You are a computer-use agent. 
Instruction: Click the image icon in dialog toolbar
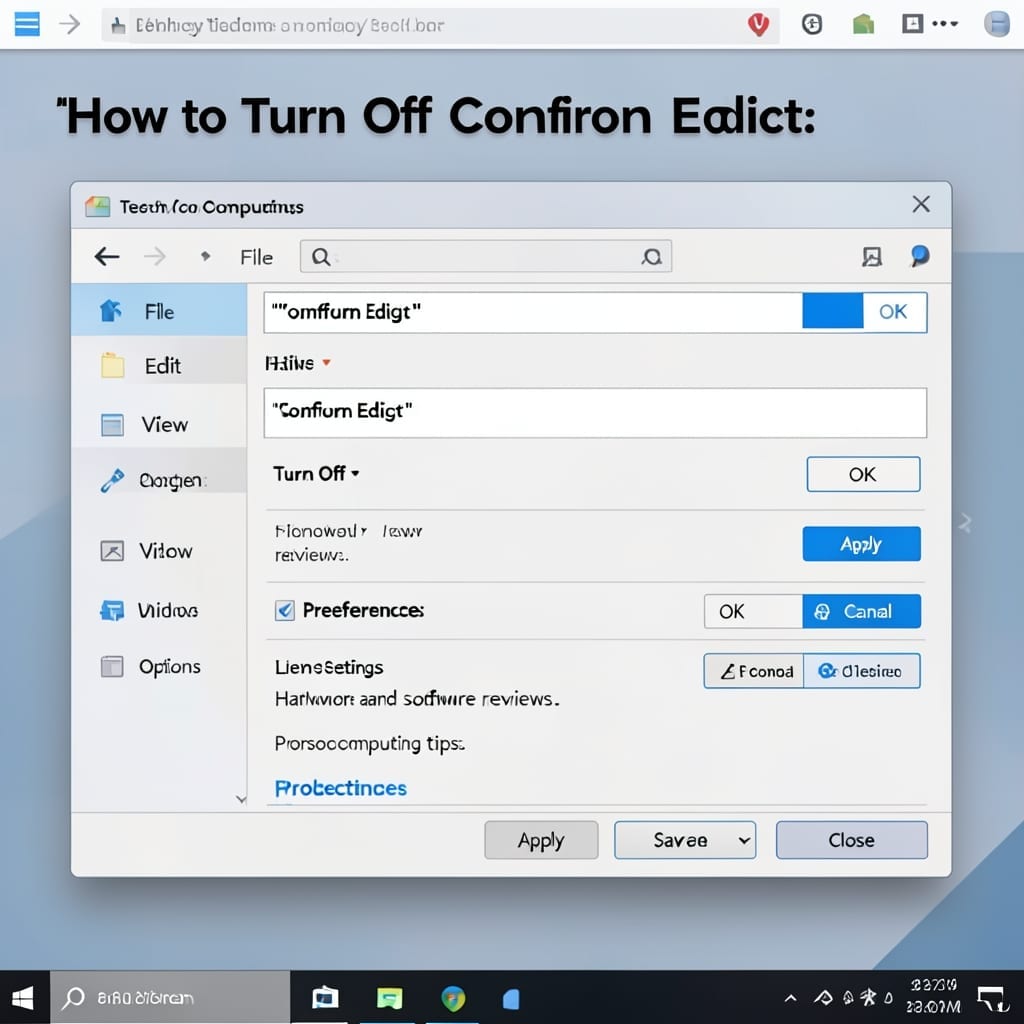(x=872, y=257)
